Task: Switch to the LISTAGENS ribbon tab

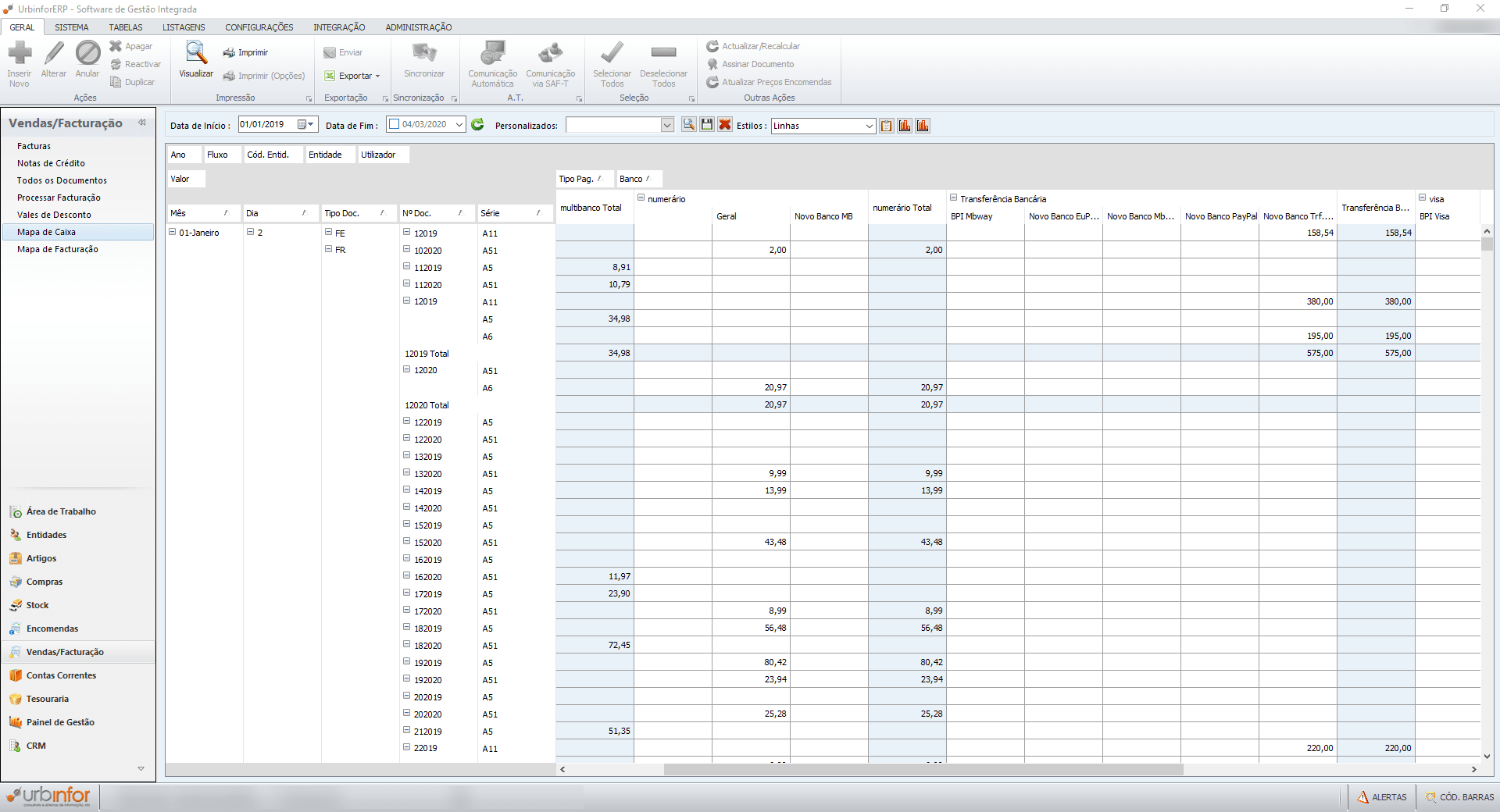Action: tap(184, 27)
